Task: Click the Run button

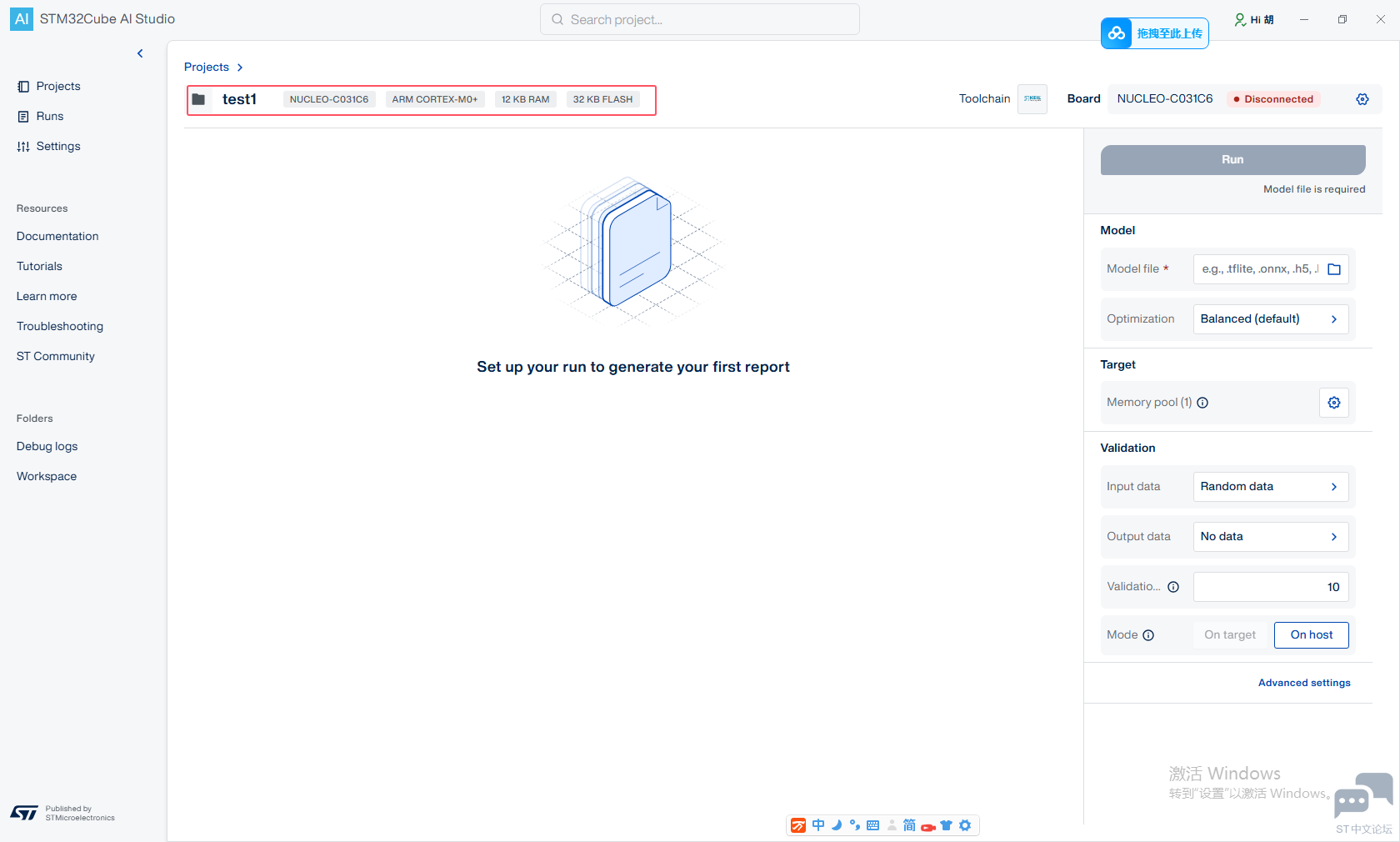Action: (1232, 160)
